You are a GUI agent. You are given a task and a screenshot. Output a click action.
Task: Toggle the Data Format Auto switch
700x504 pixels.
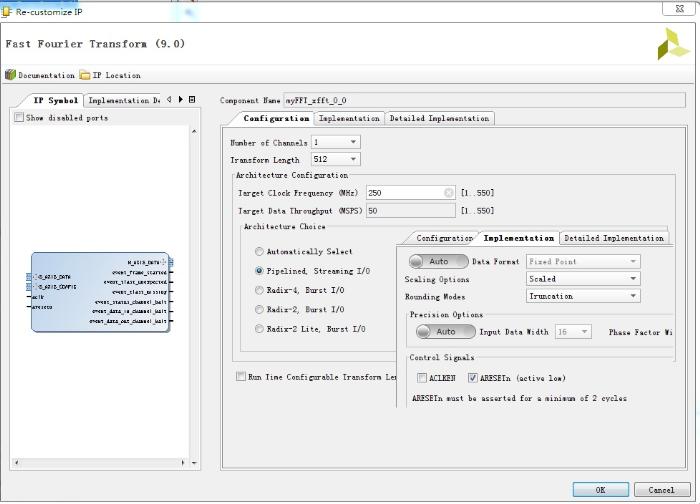pyautogui.click(x=438, y=261)
